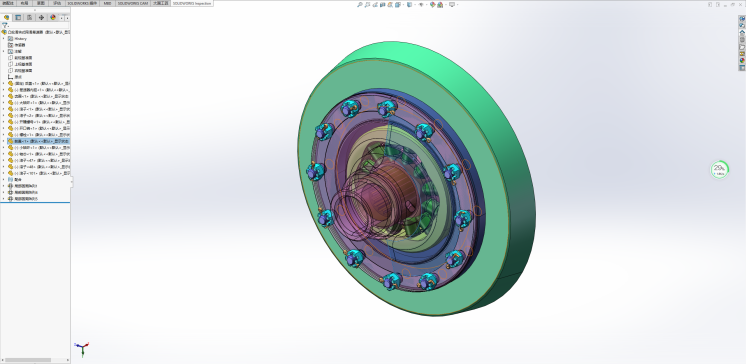Open the Design Library icon in task pane

tap(742, 39)
